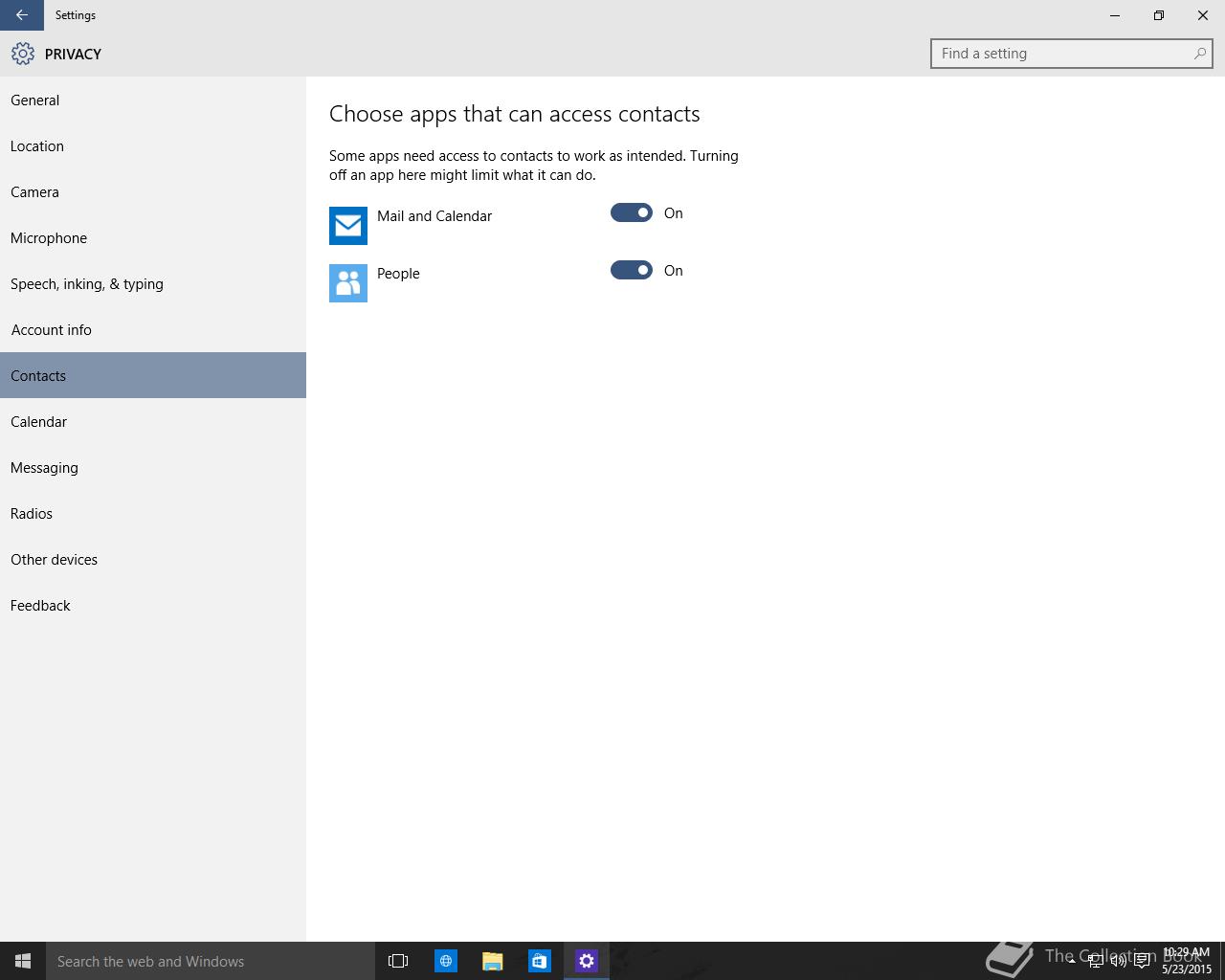Click the People app icon
The height and width of the screenshot is (980, 1225).
click(348, 283)
